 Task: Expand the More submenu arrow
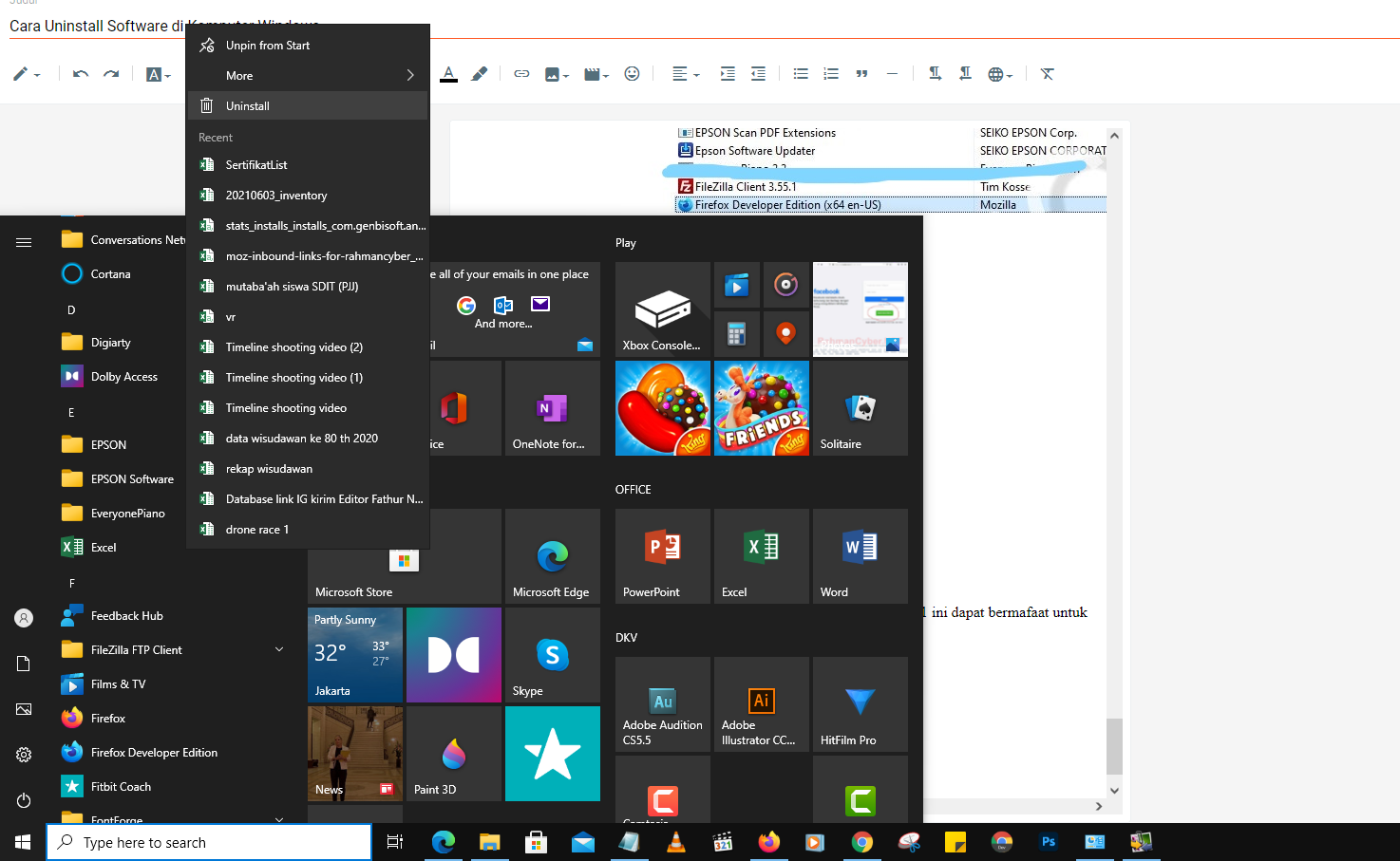coord(410,75)
